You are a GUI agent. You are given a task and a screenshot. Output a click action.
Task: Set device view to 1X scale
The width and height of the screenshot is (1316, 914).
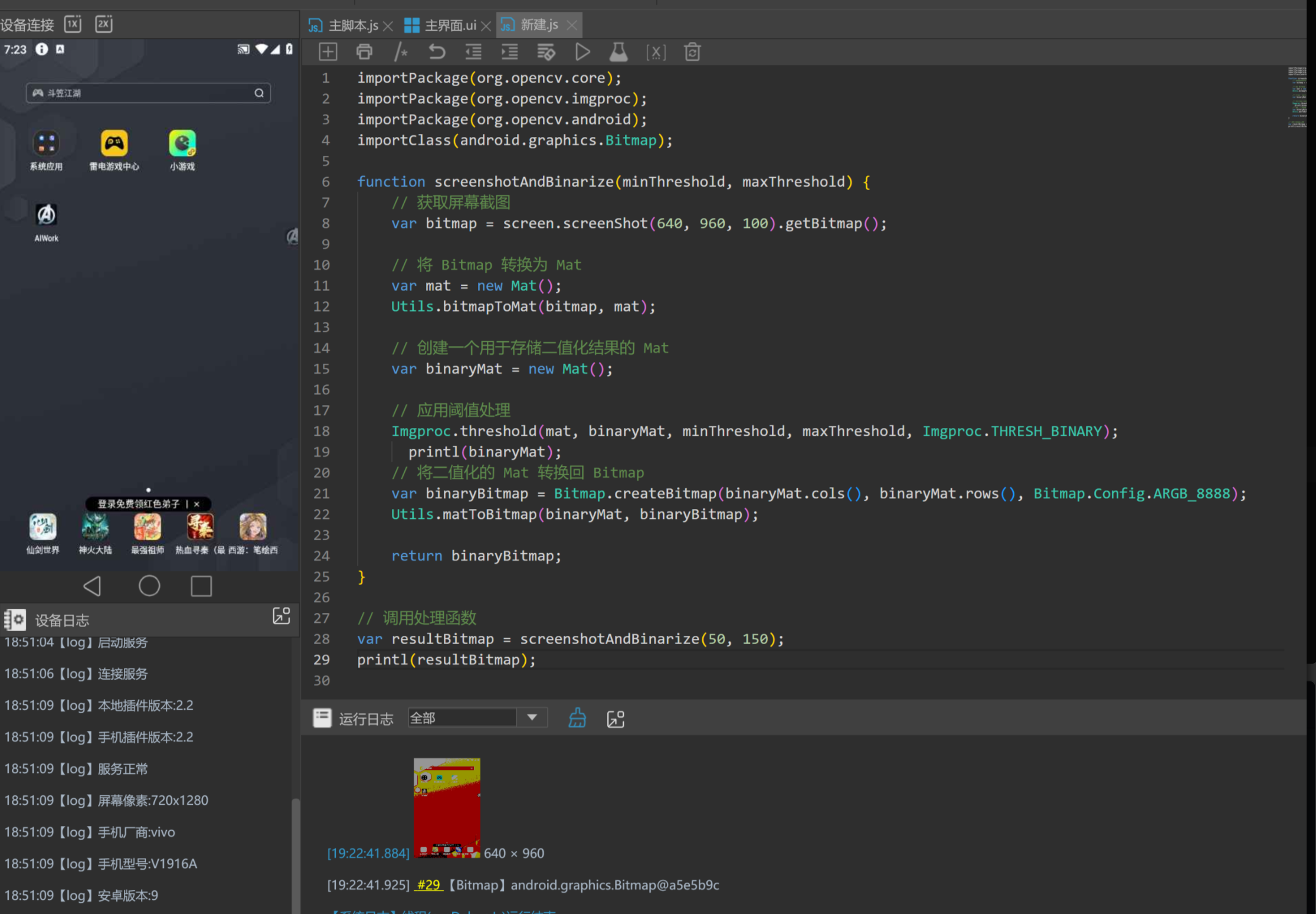coord(73,24)
